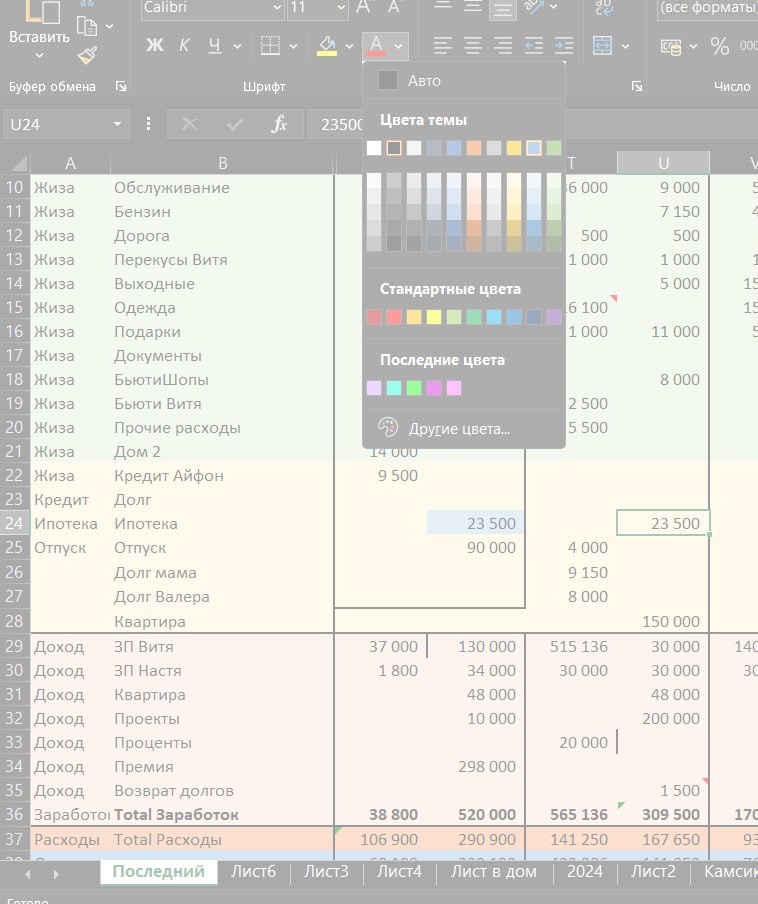
Task: Increase the cell indent
Action: pyautogui.click(x=564, y=46)
